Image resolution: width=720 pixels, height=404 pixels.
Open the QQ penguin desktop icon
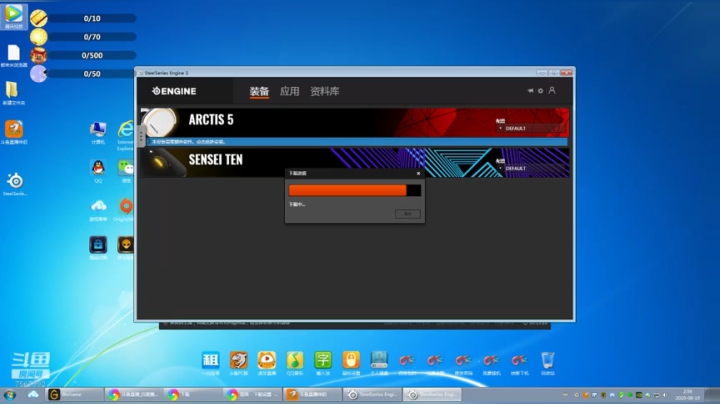(98, 172)
